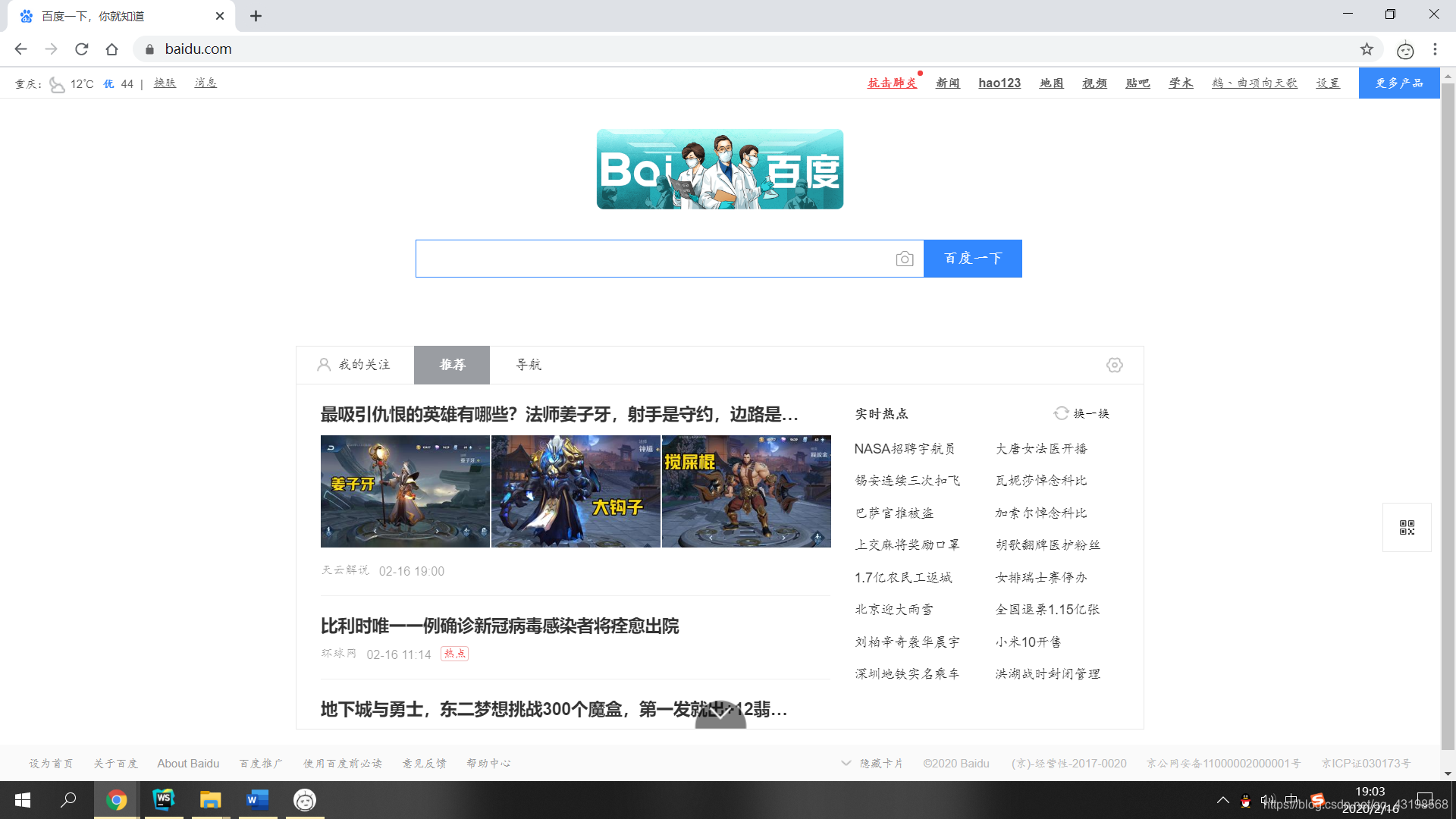Click the 重庆 weather widget
Image resolution: width=1456 pixels, height=819 pixels.
(74, 83)
